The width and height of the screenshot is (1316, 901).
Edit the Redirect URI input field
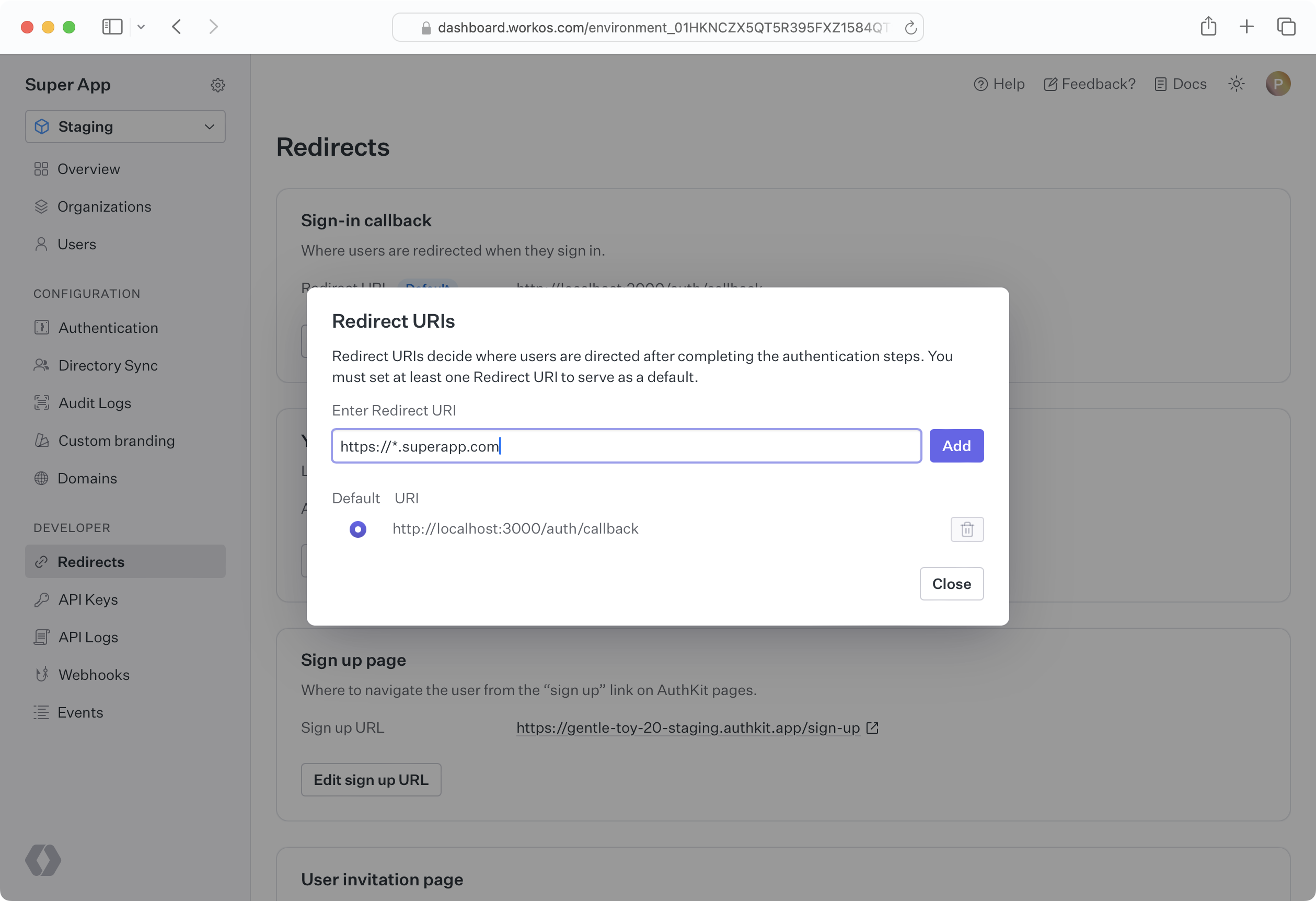625,446
